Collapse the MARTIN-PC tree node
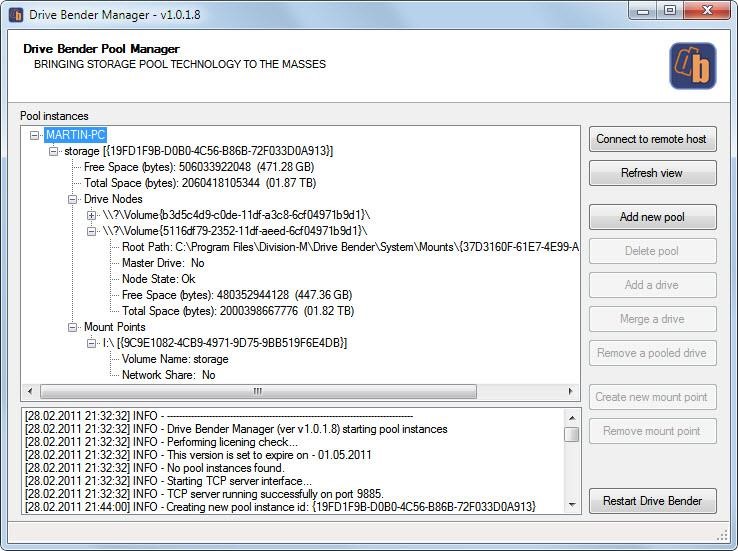738x551 pixels. click(36, 135)
